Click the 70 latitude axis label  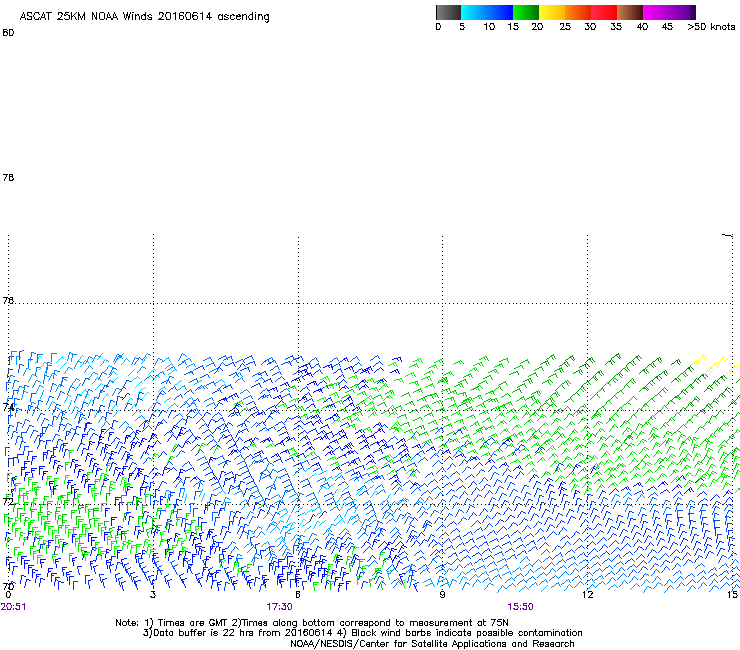point(8,586)
